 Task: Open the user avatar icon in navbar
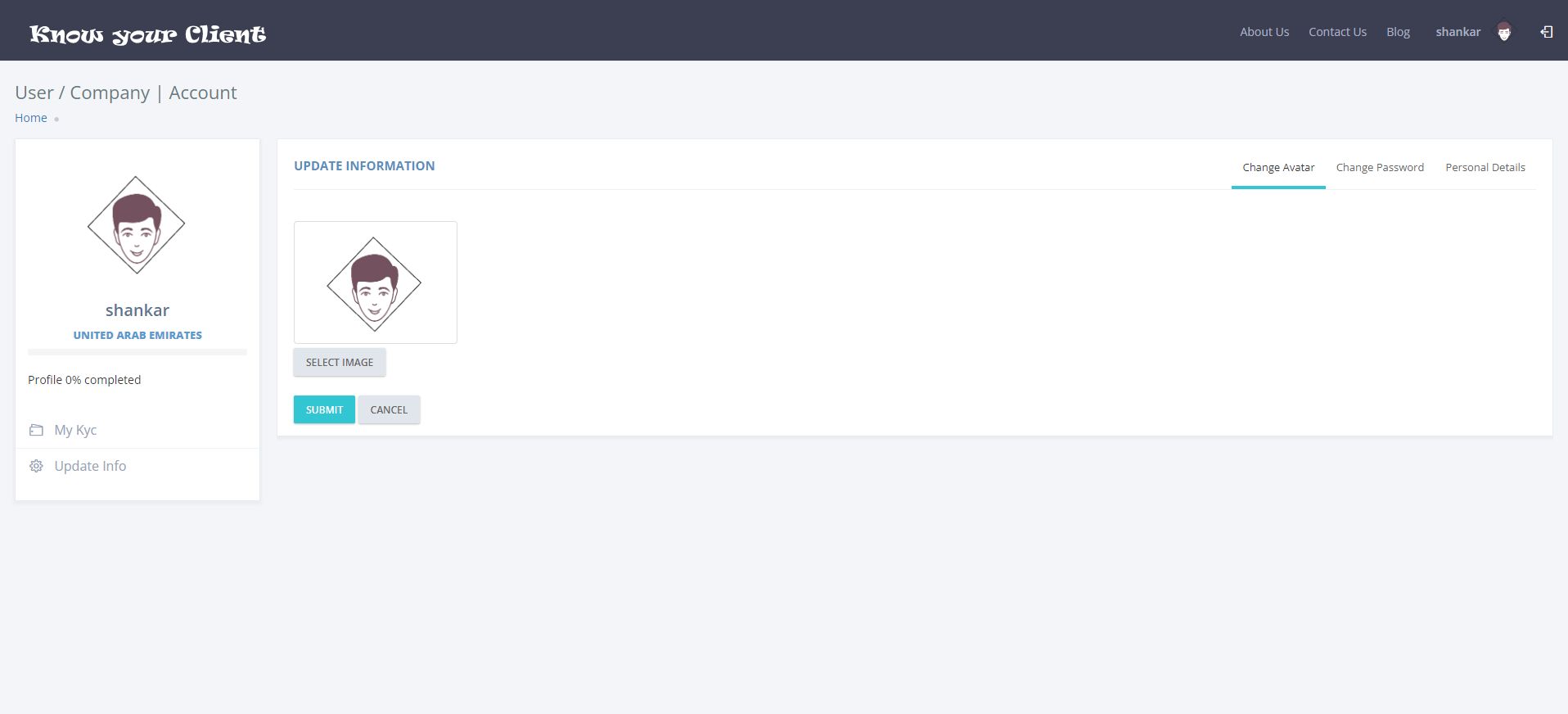[1504, 32]
